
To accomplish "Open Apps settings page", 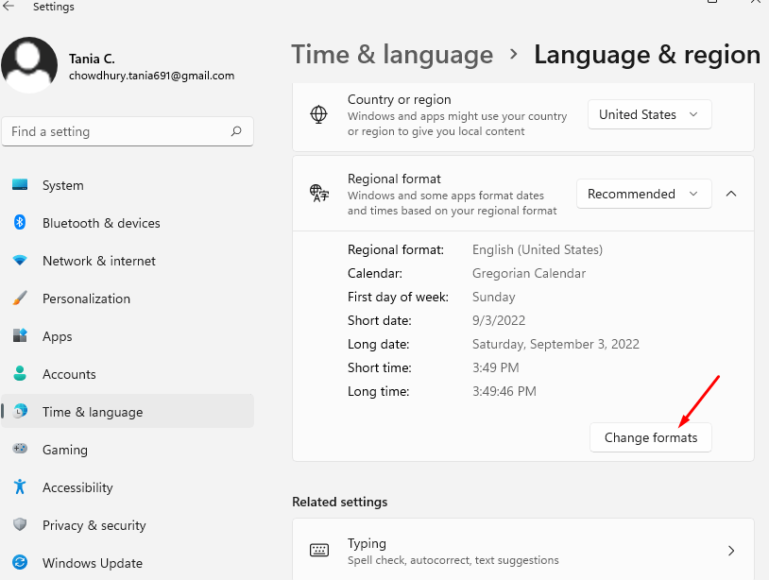I will pyautogui.click(x=128, y=336).
